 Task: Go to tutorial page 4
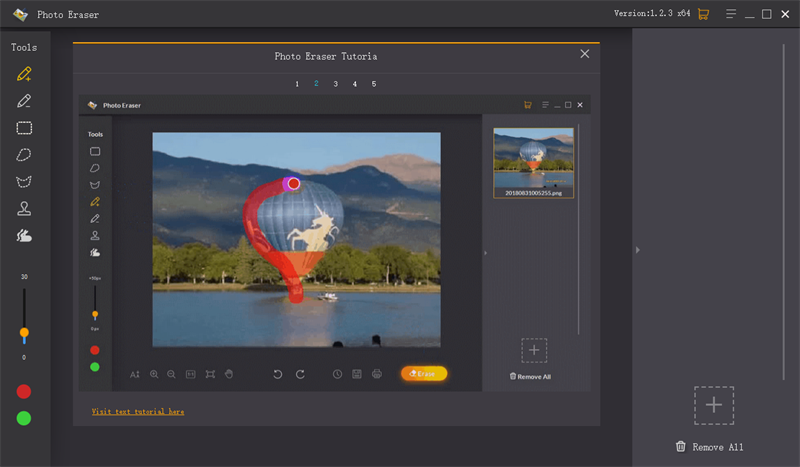click(x=355, y=84)
